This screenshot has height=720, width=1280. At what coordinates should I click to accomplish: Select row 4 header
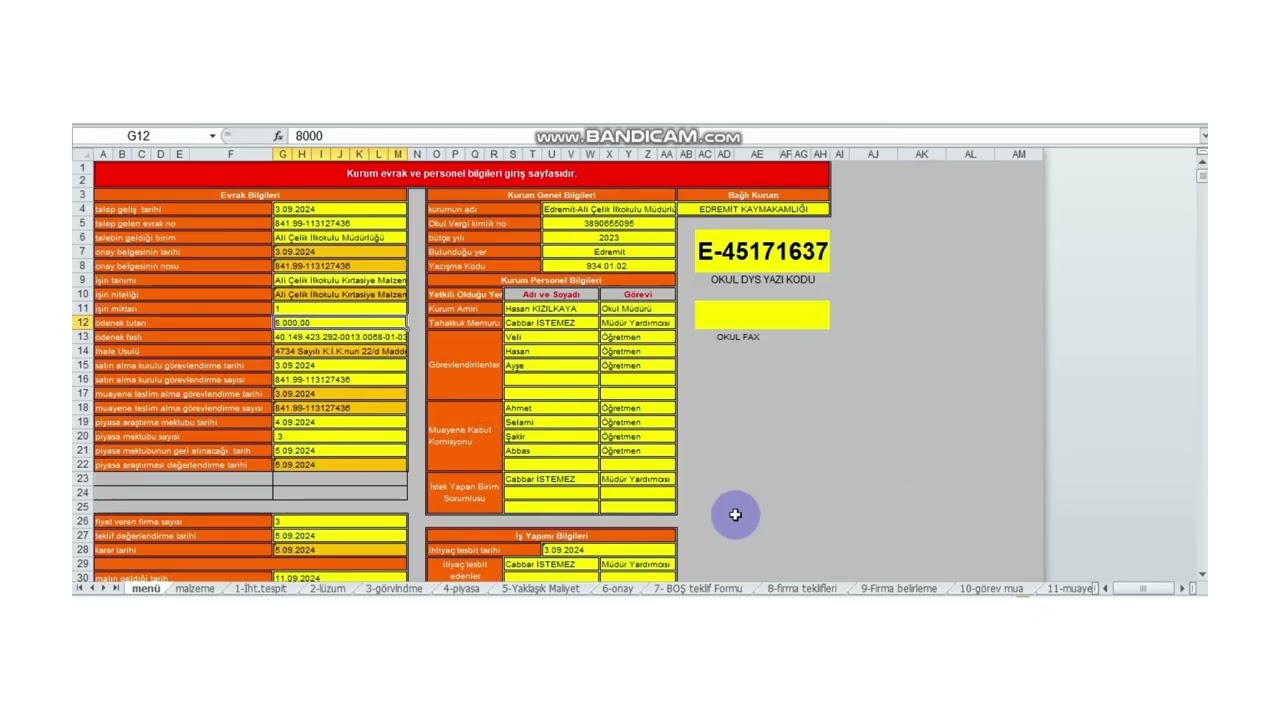83,209
